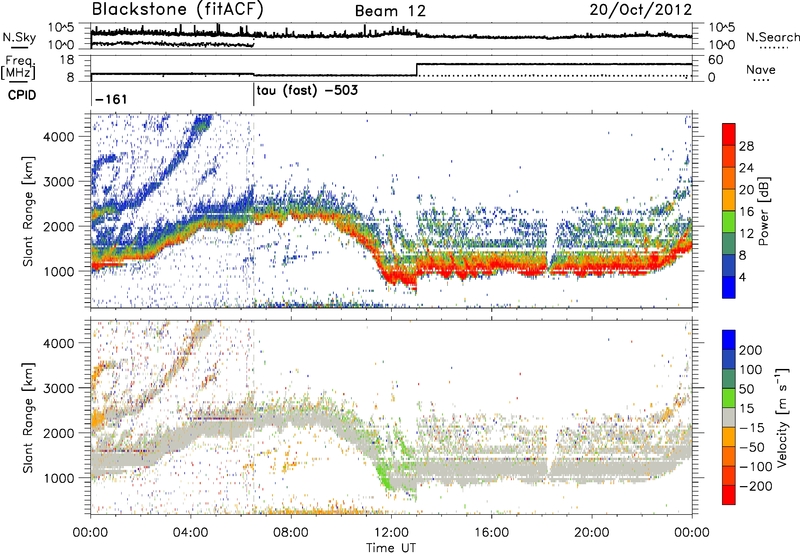Viewport: 800px width, 554px height.
Task: Click the velocity colorbar gray segment
Action: point(729,418)
